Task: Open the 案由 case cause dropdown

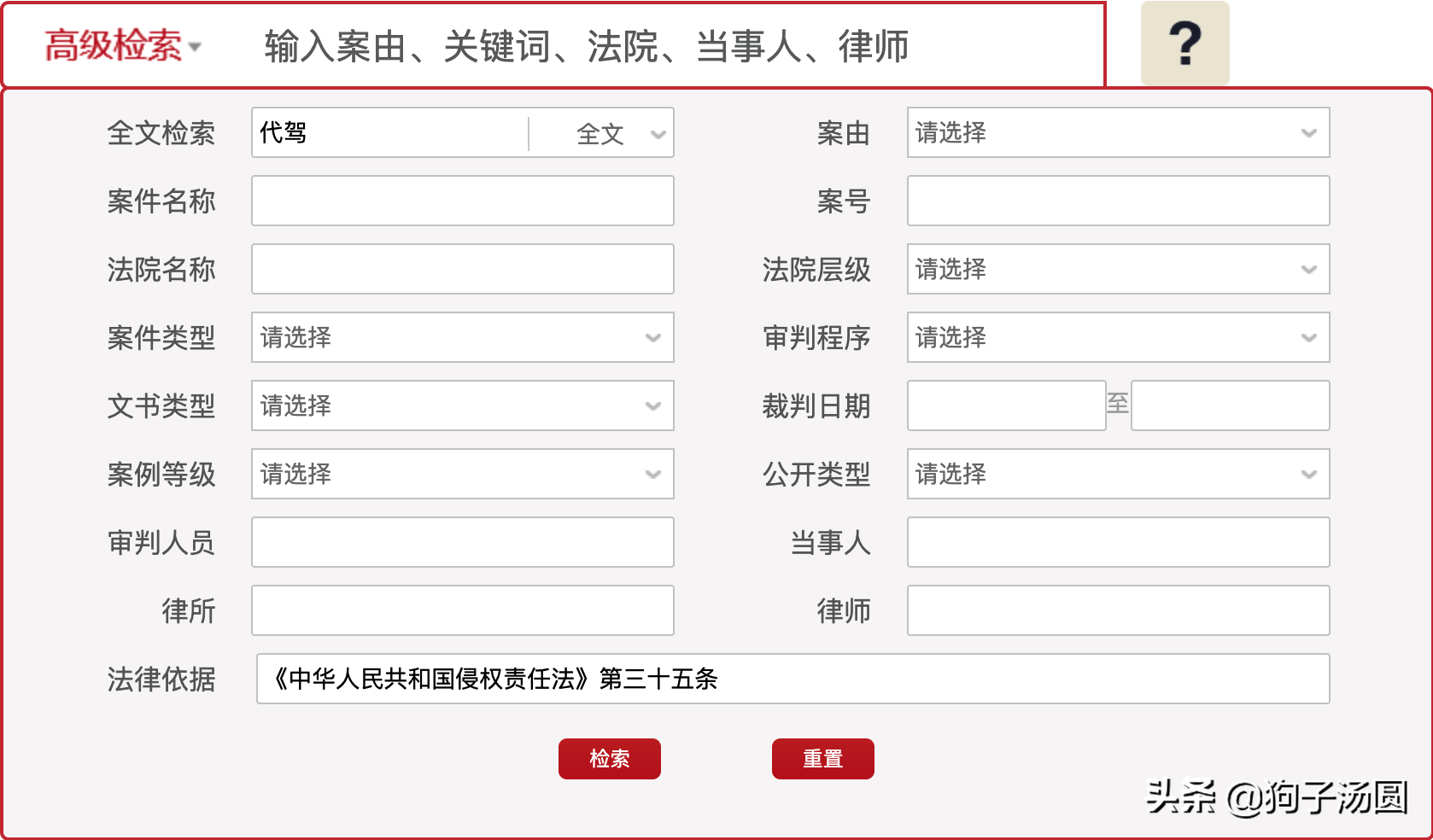Action: [x=1117, y=133]
